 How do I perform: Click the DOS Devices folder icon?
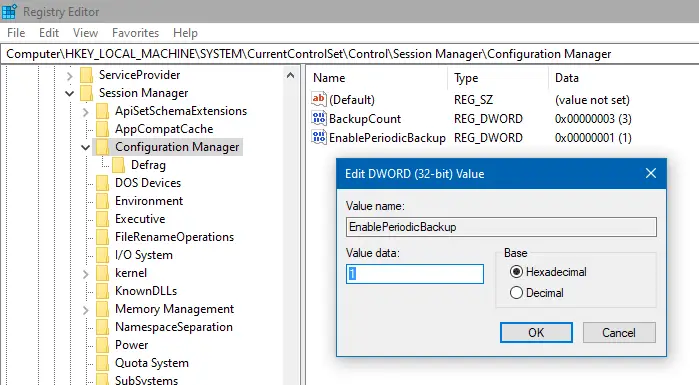(103, 183)
